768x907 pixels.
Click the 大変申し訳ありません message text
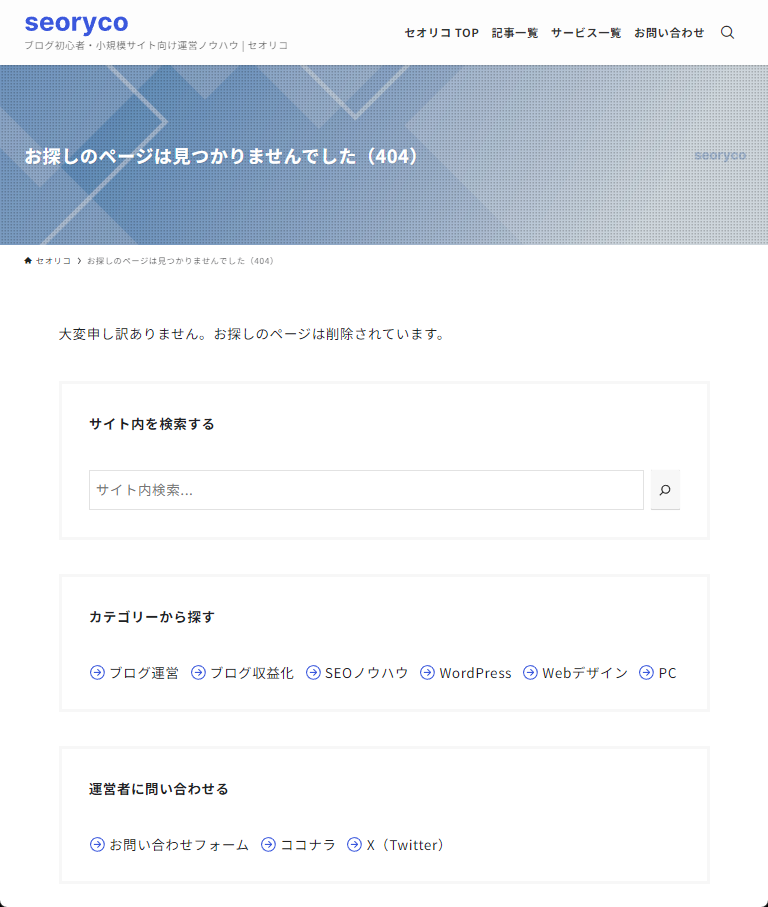click(x=252, y=334)
